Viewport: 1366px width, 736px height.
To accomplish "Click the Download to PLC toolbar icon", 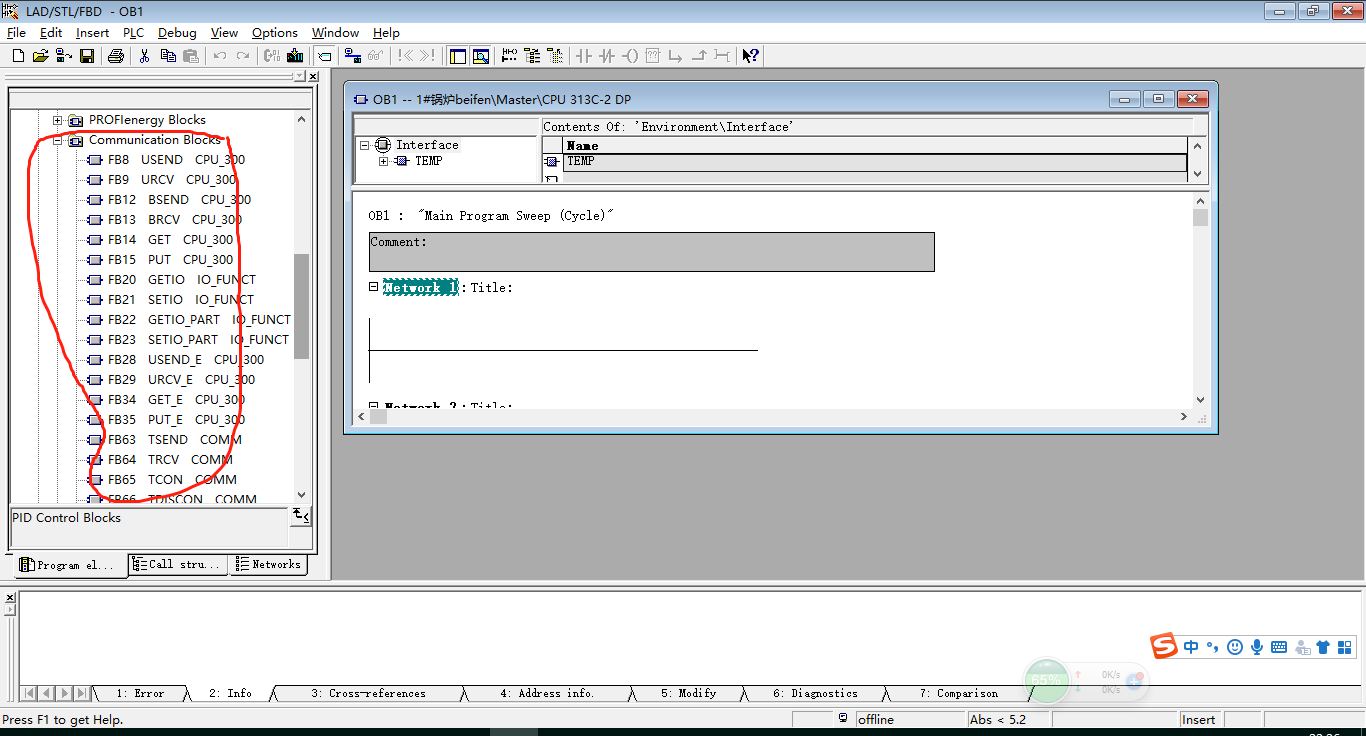I will click(x=295, y=56).
